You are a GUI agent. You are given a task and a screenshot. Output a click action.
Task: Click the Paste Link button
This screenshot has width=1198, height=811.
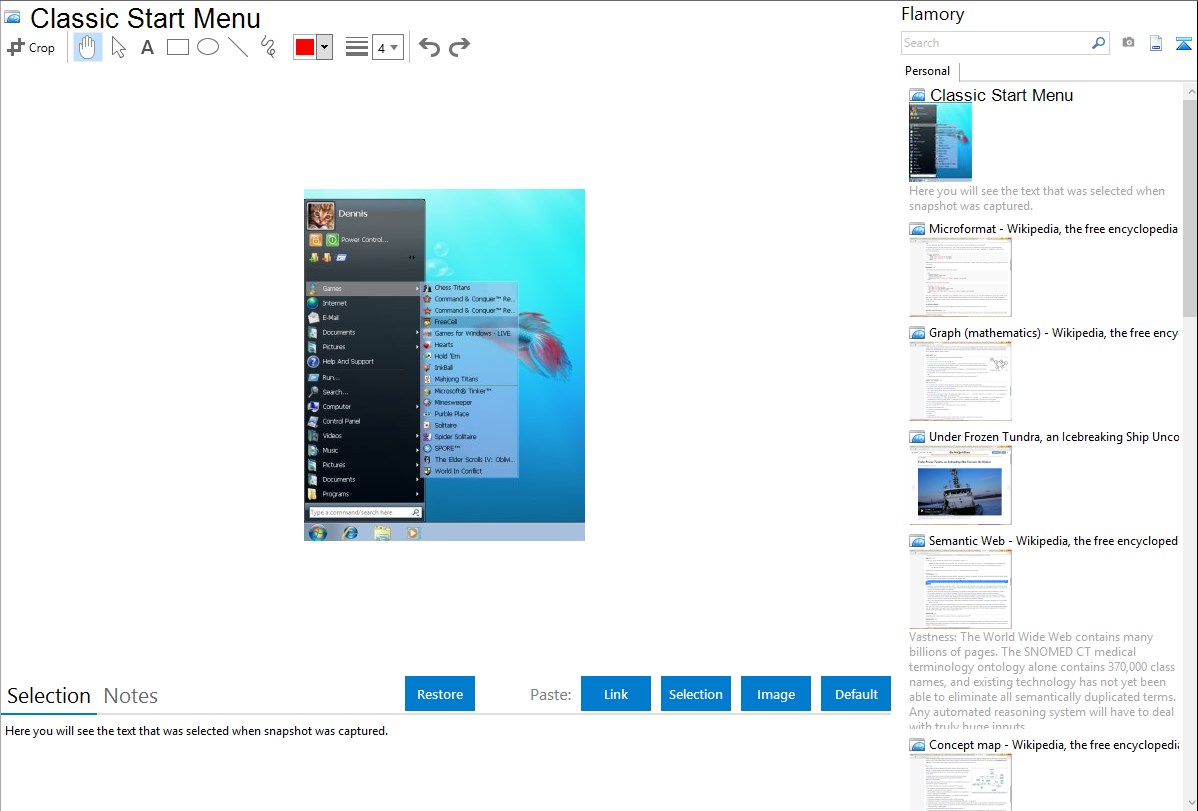[616, 694]
